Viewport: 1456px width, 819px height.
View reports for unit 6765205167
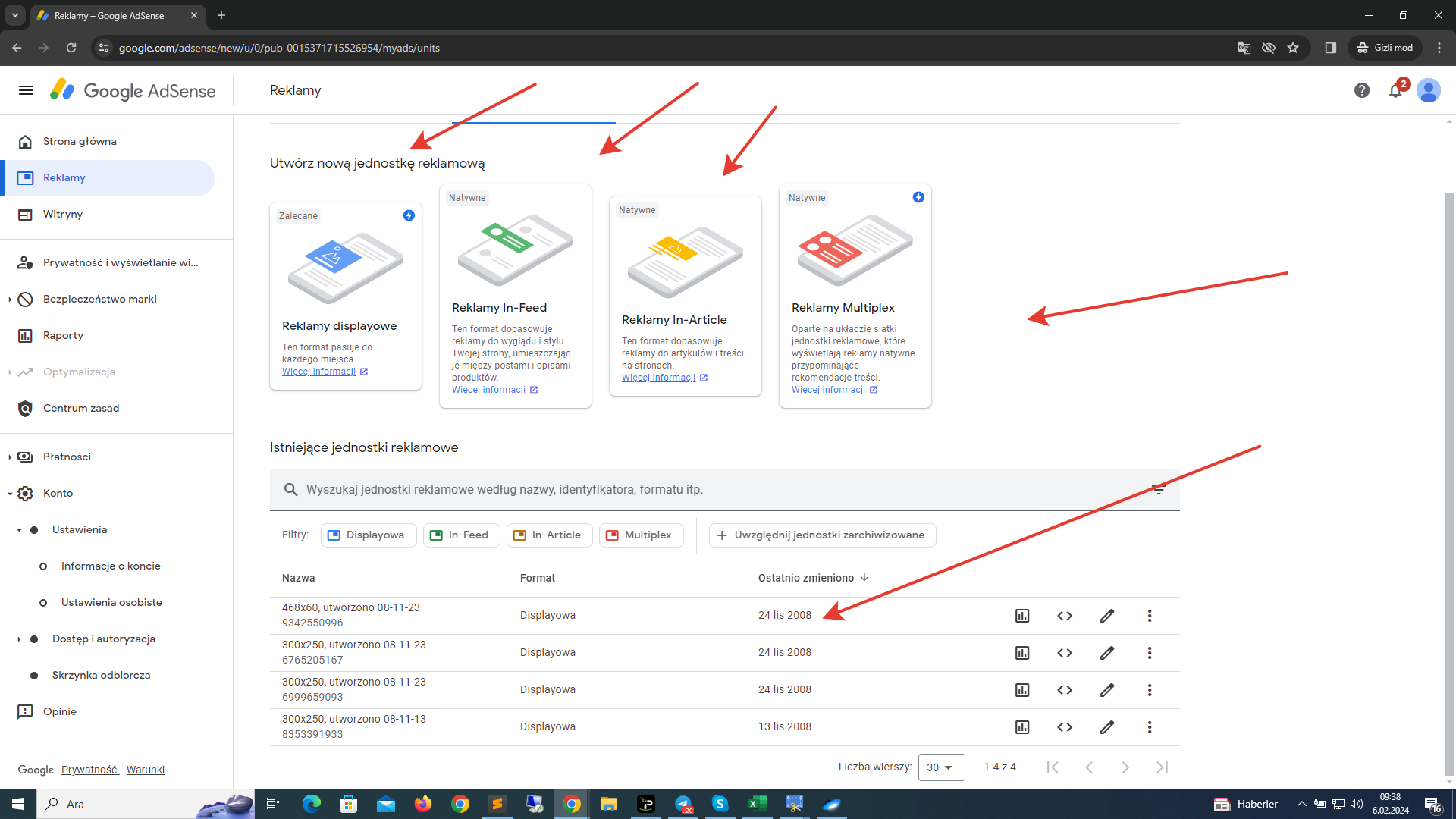tap(1022, 653)
